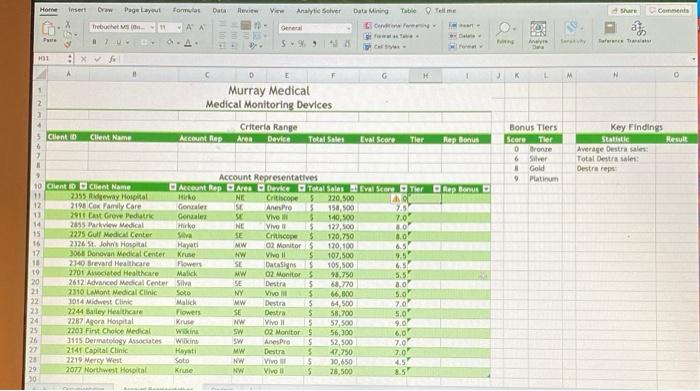Open Tier column filter dropdown
The width and height of the screenshot is (700, 391).
click(437, 189)
